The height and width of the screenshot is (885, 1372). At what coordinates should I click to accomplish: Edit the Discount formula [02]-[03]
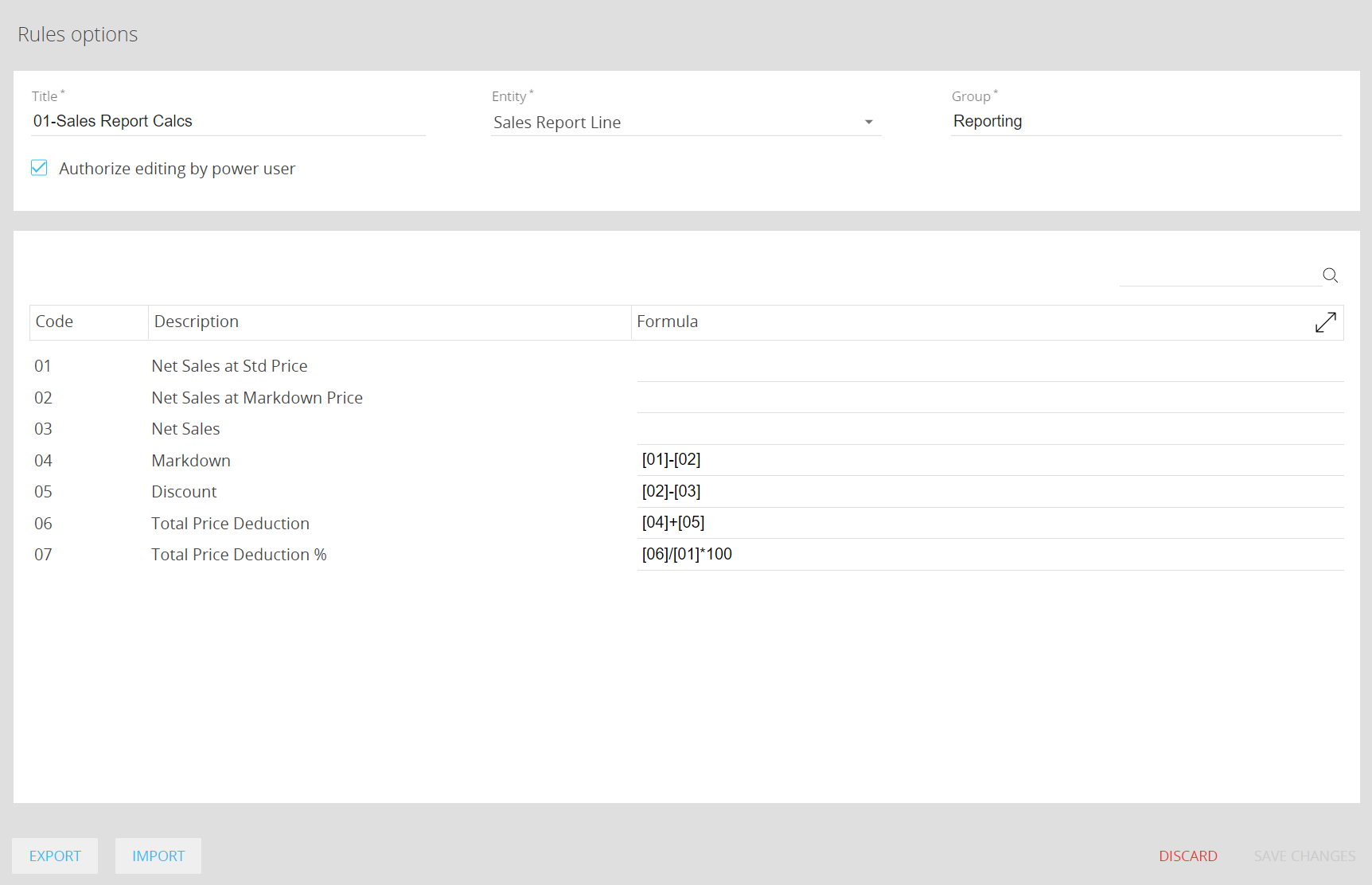click(989, 492)
